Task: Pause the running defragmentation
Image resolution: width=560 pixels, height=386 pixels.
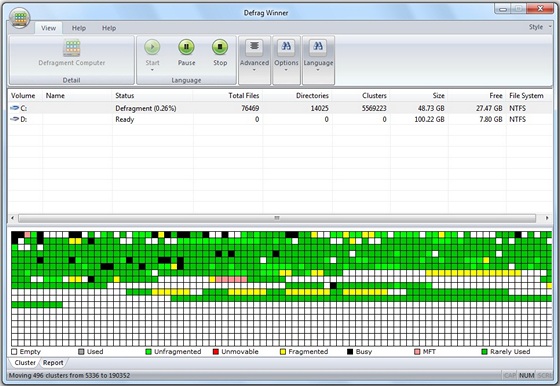Action: 186,47
